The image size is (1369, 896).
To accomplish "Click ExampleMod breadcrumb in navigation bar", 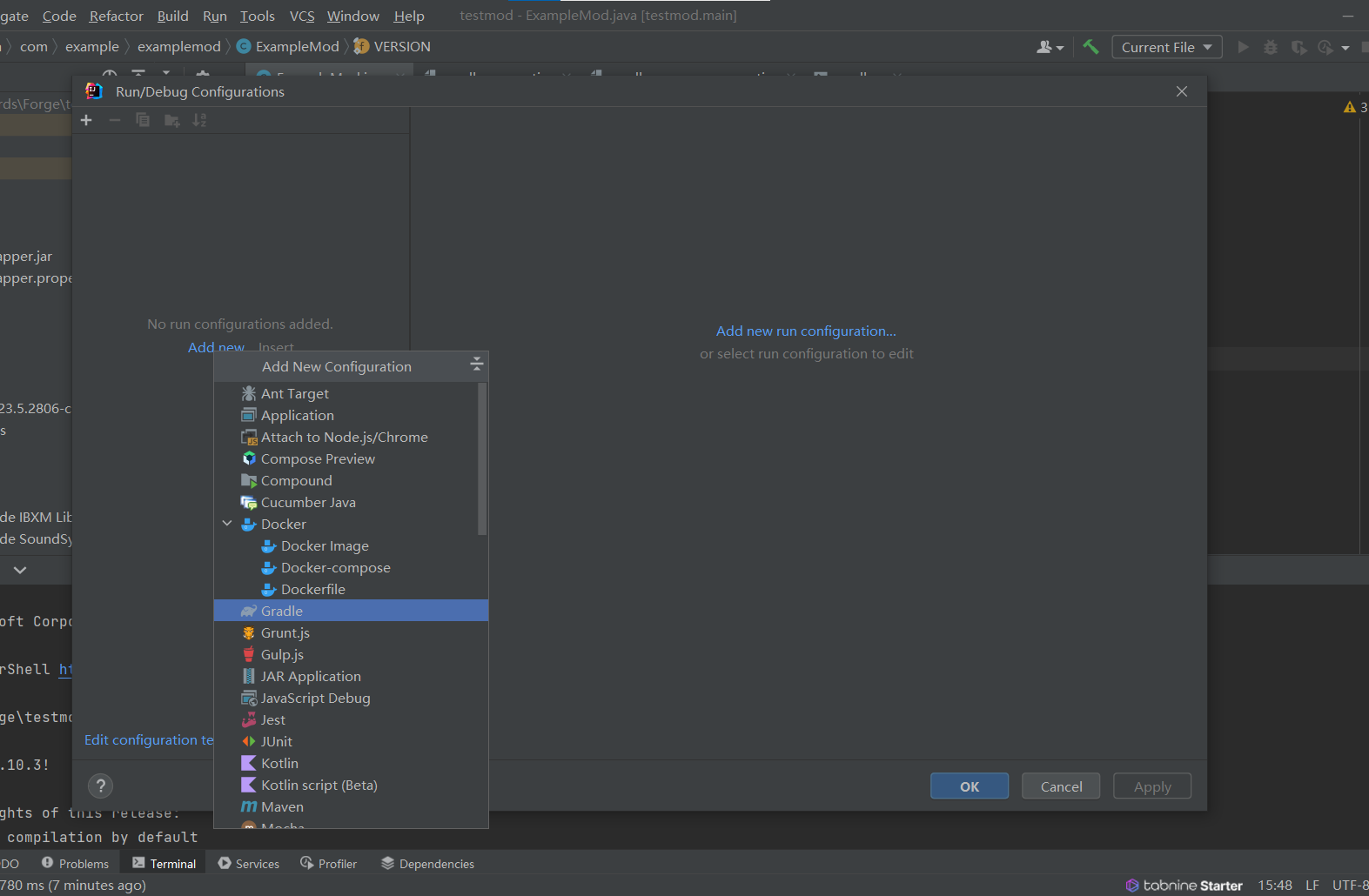I will pyautogui.click(x=288, y=46).
